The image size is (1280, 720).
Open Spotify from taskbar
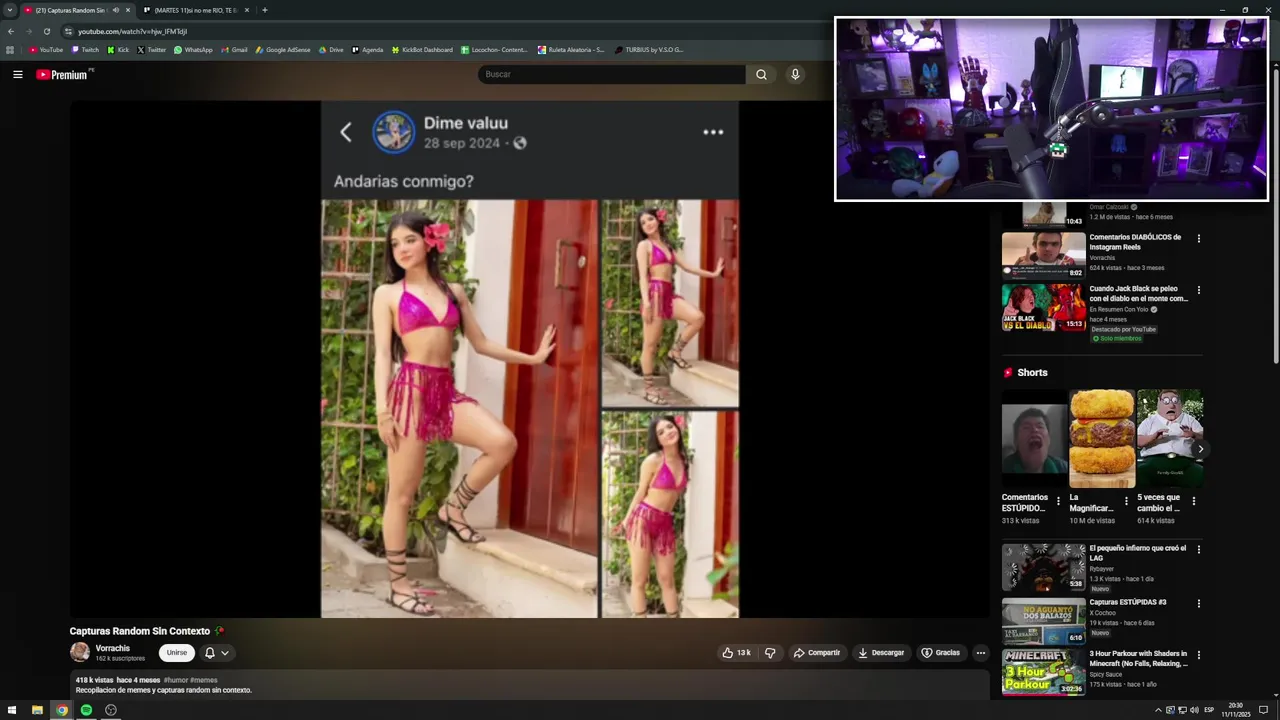(x=86, y=710)
